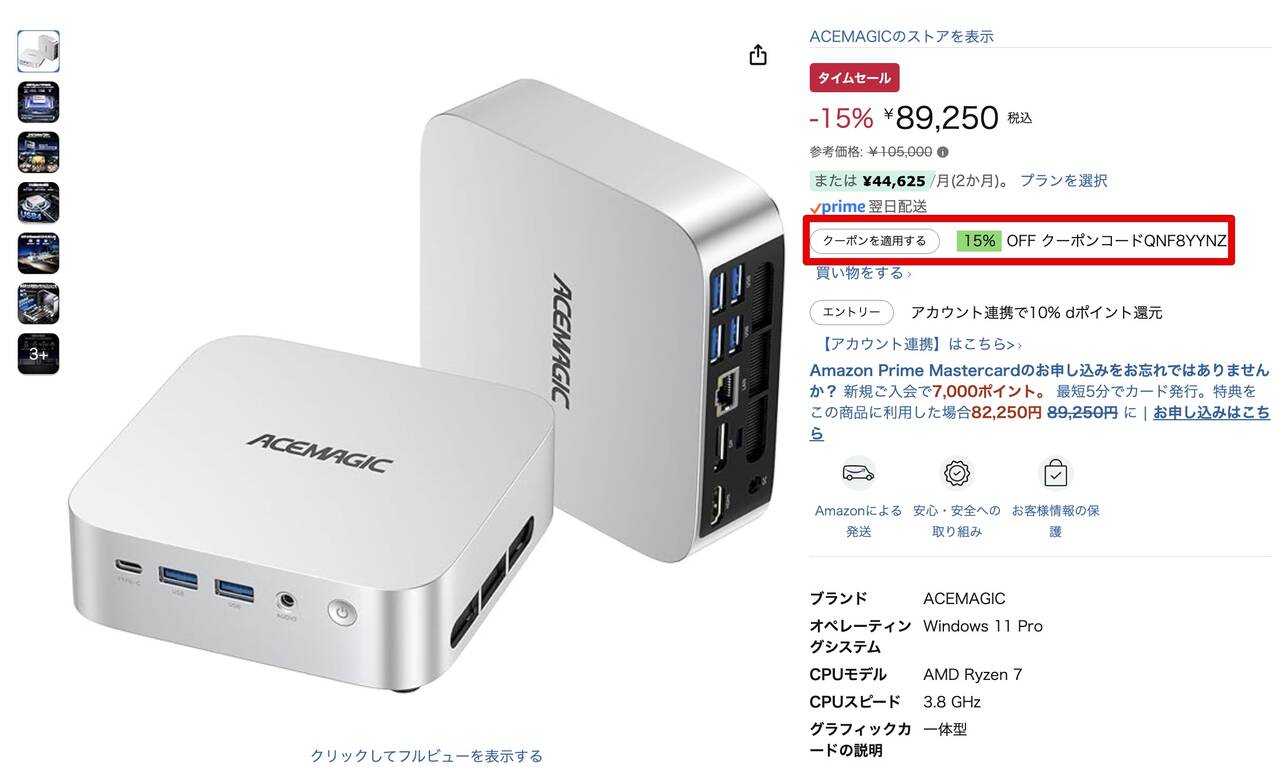
Task: Open the ACEMAGIC store link
Action: pos(901,36)
